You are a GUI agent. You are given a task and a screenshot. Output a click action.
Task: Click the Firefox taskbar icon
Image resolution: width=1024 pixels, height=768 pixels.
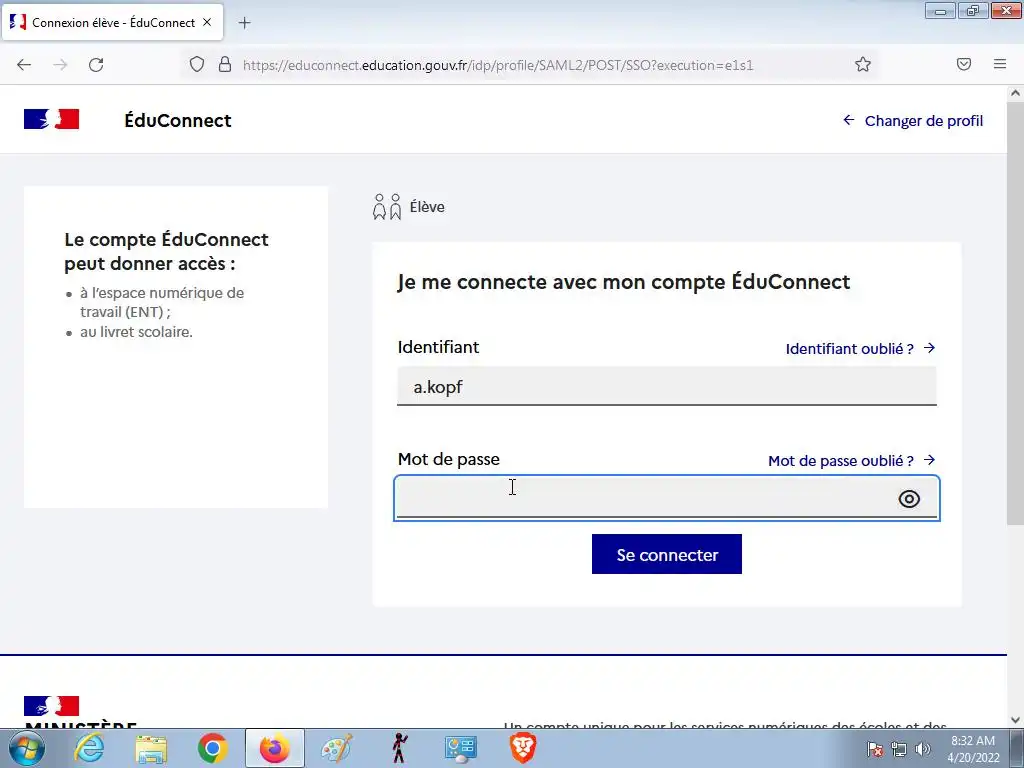274,748
